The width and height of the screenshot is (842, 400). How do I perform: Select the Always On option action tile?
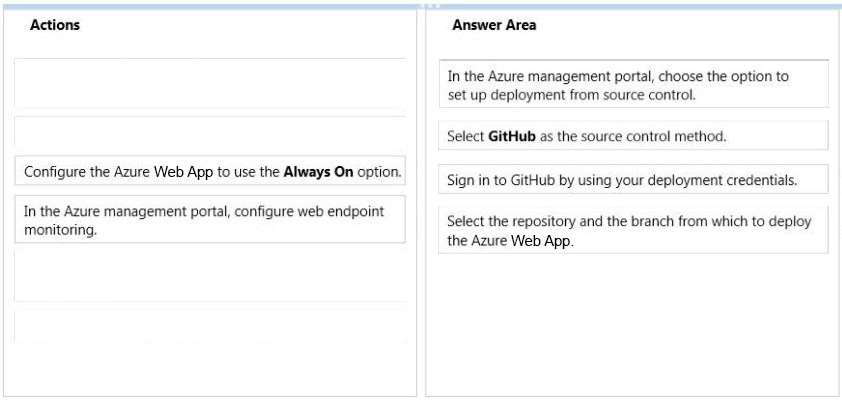210,171
